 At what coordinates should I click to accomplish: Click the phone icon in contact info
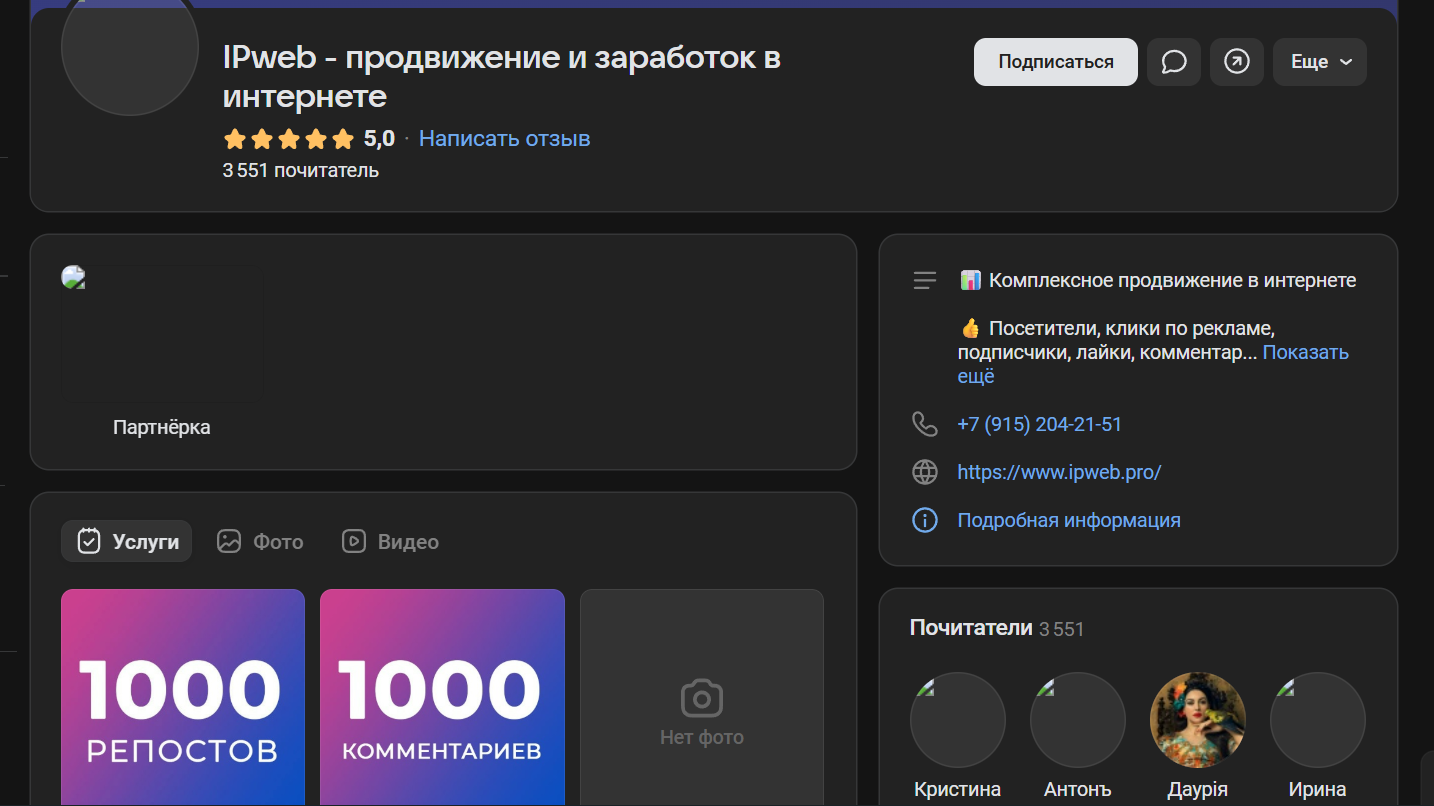[924, 424]
